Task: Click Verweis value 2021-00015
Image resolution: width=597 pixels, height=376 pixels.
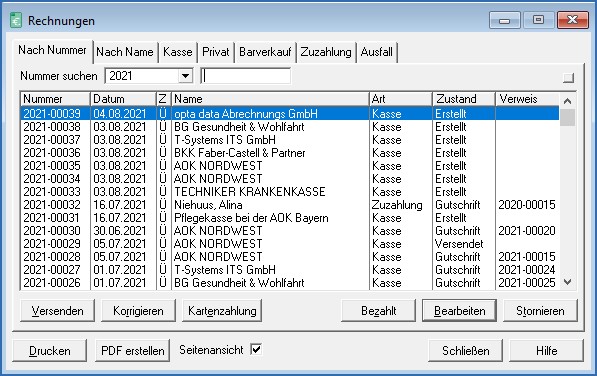Action: 527,257
